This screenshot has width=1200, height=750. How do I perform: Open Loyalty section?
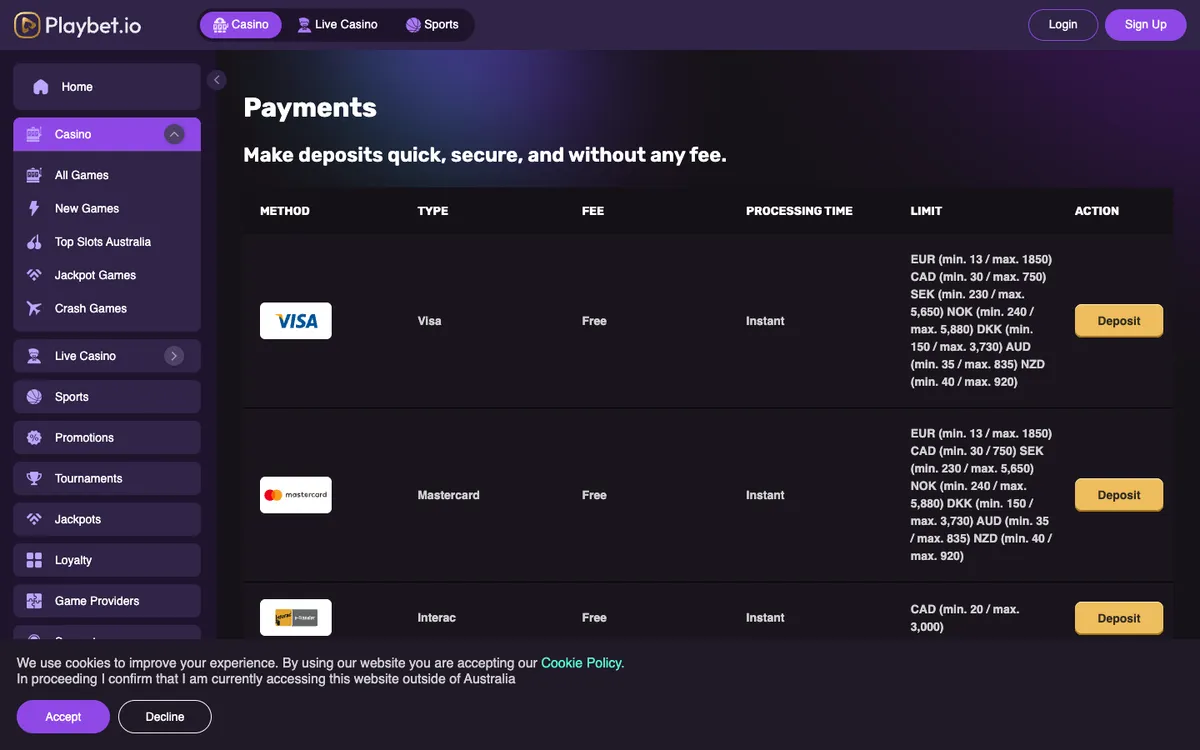107,560
